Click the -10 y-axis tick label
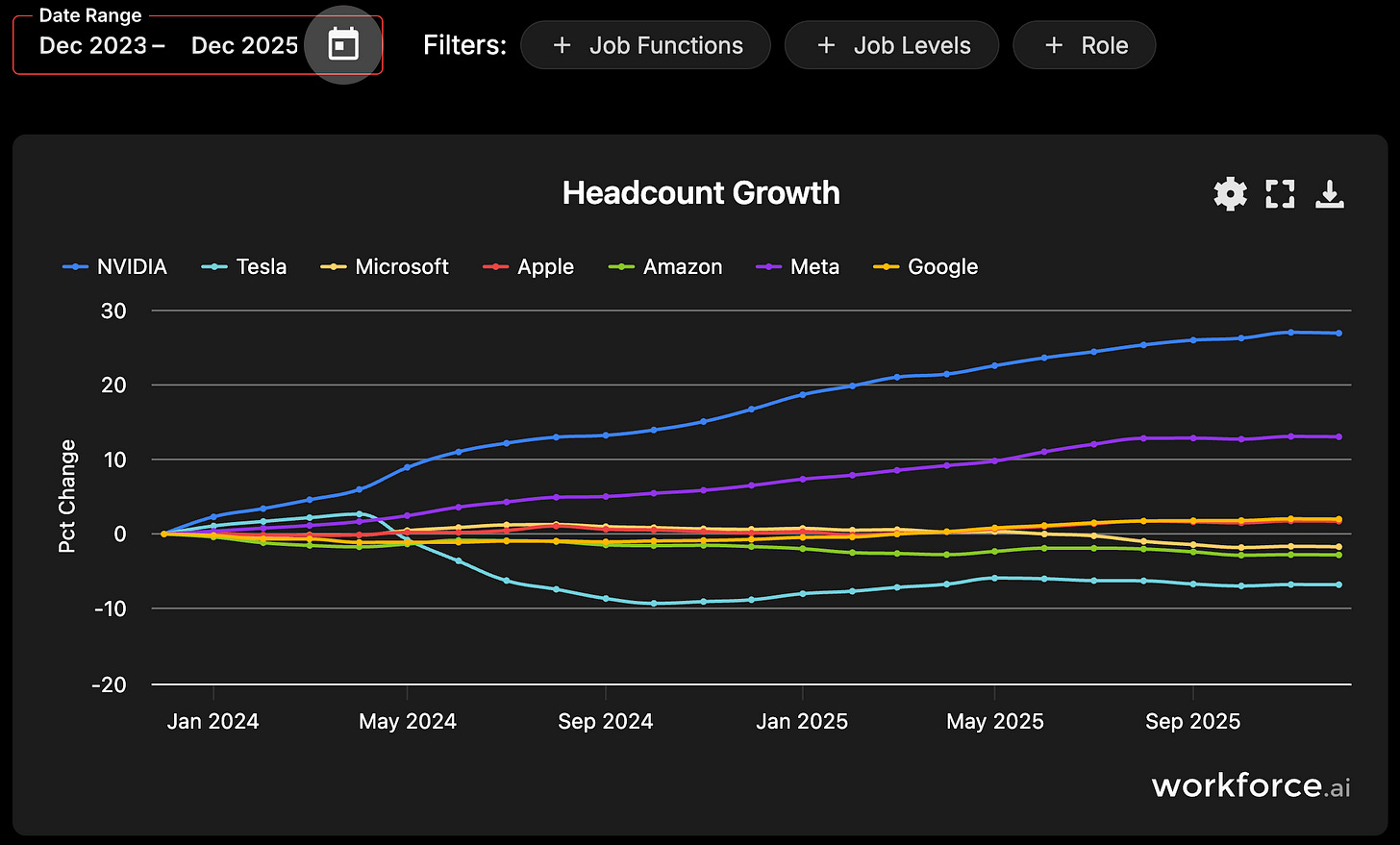Viewport: 1400px width, 845px height. pyautogui.click(x=110, y=609)
